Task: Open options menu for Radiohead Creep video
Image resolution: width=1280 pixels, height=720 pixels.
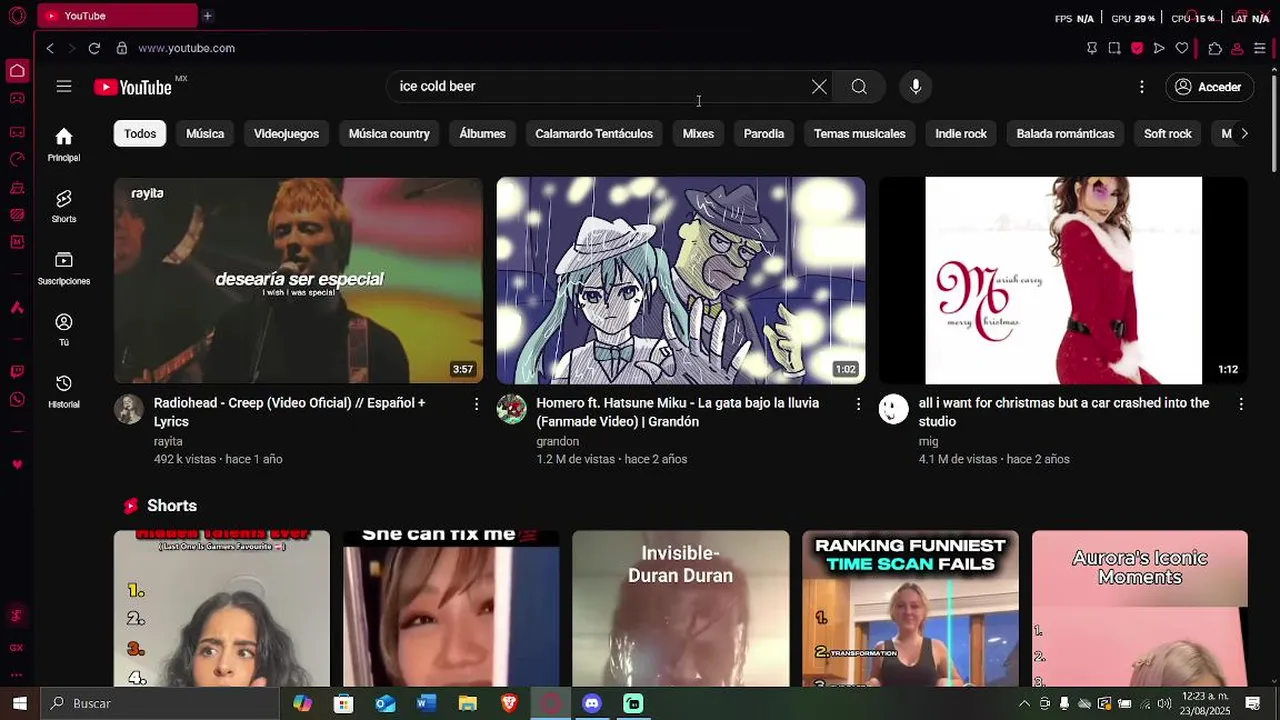Action: click(476, 404)
